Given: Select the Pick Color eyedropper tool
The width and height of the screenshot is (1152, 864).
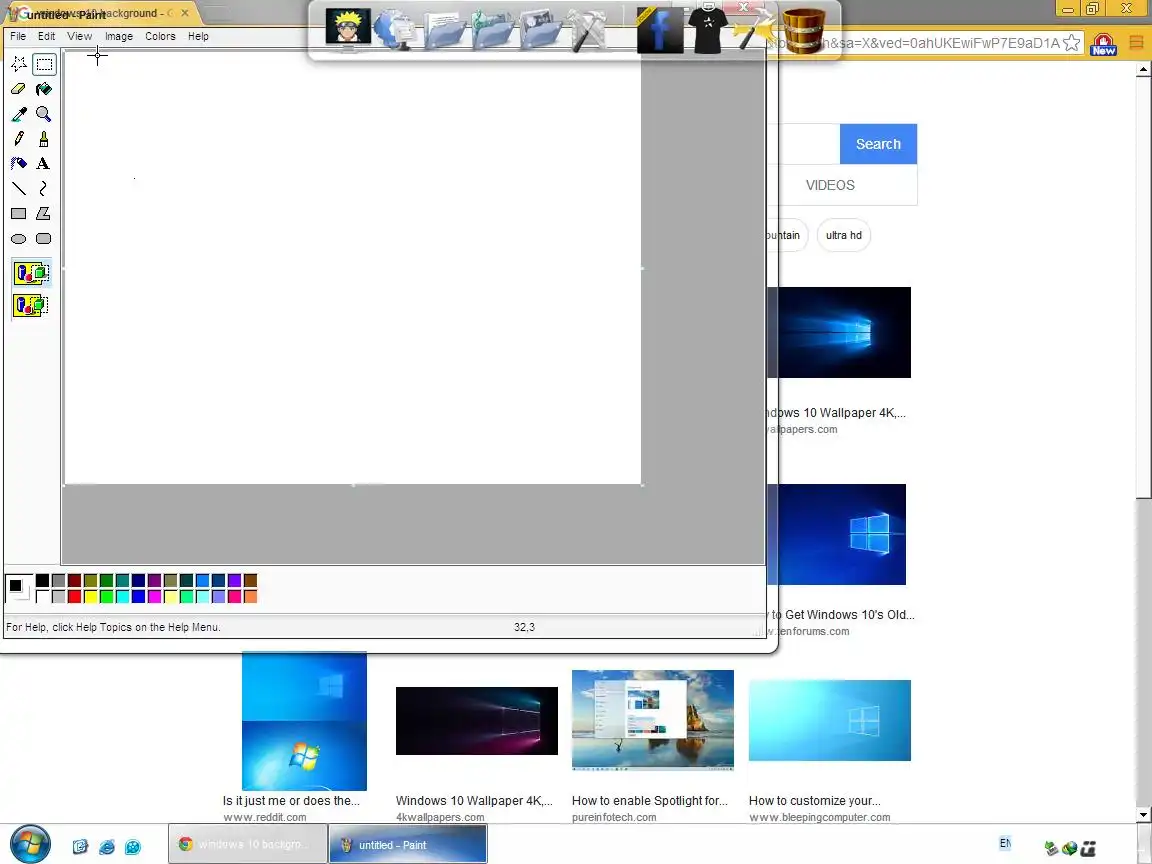Looking at the screenshot, I should tap(19, 114).
